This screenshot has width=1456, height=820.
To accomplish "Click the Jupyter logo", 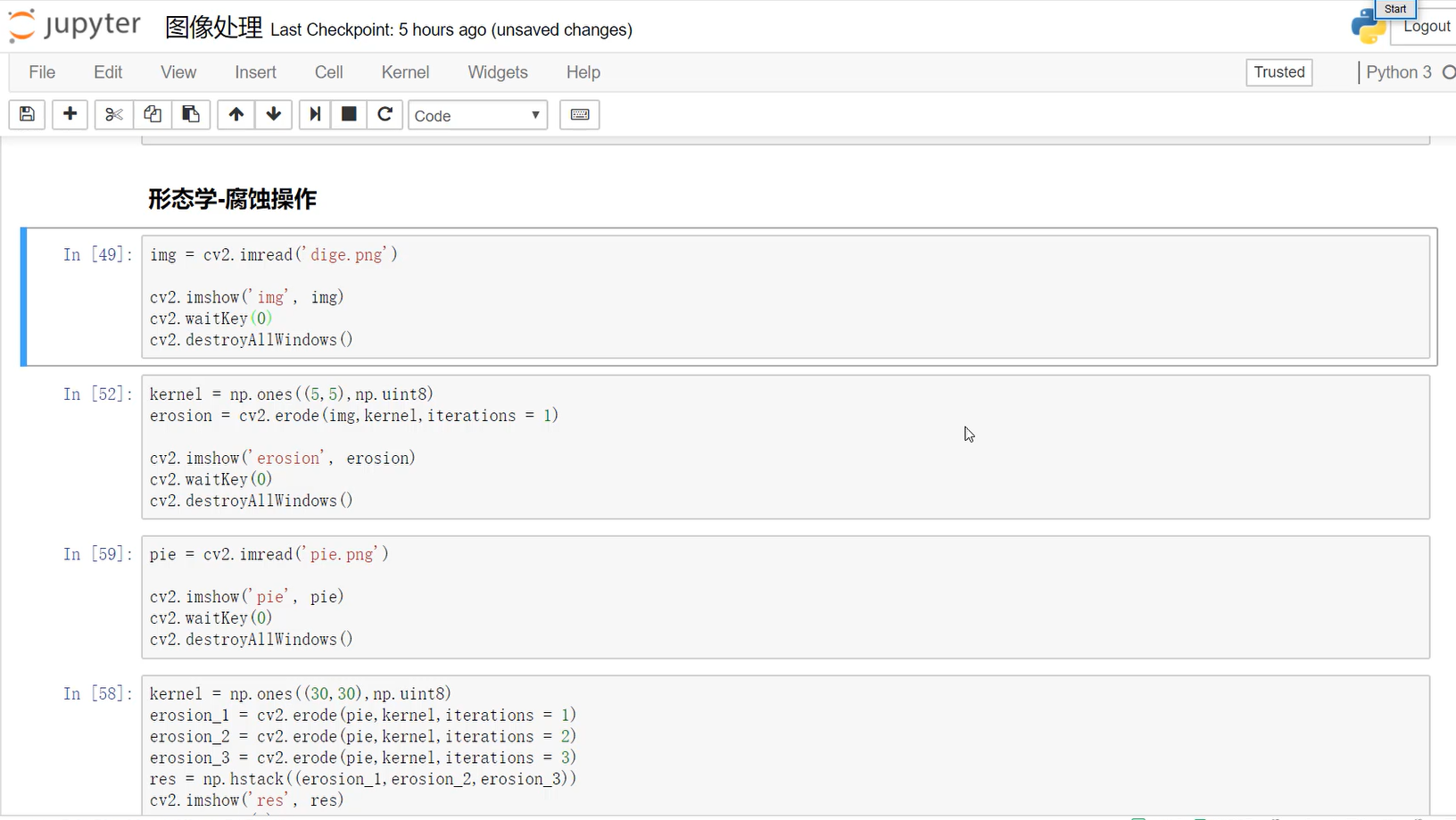I will tap(75, 26).
